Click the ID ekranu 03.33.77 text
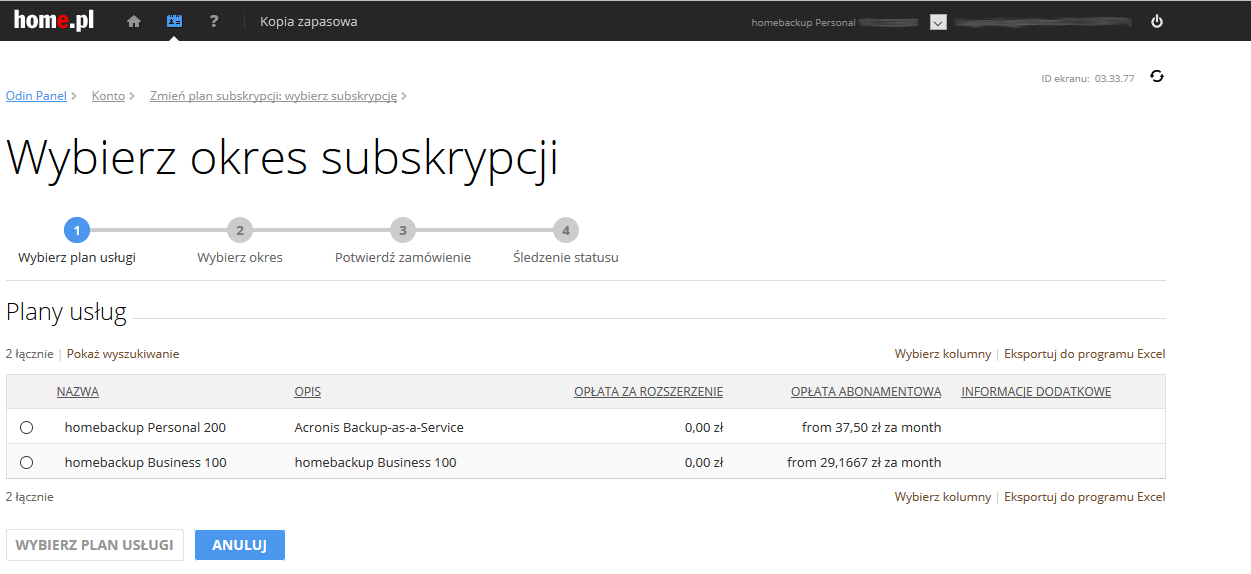This screenshot has height=574, width=1251. (x=1088, y=78)
